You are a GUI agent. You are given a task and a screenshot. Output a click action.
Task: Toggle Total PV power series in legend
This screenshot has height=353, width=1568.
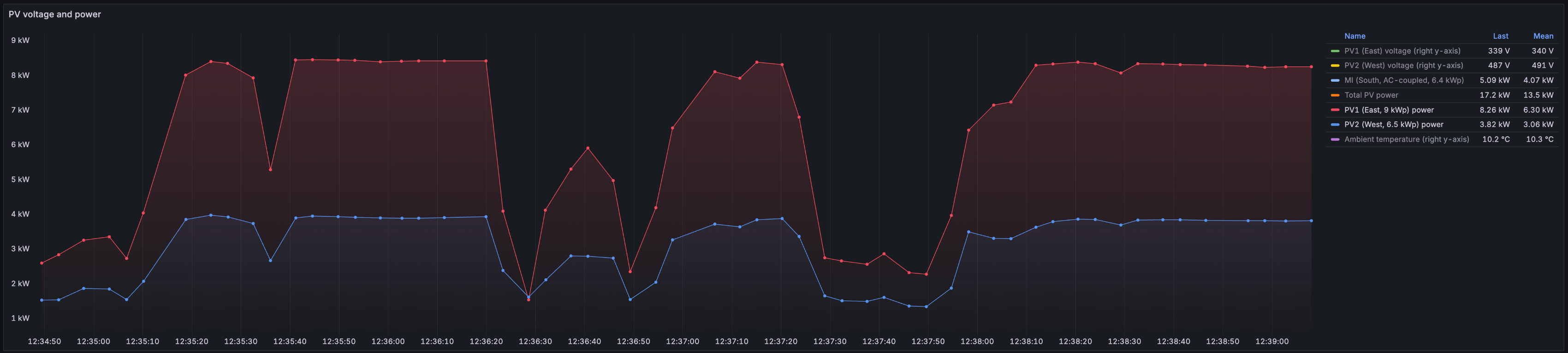(1371, 95)
